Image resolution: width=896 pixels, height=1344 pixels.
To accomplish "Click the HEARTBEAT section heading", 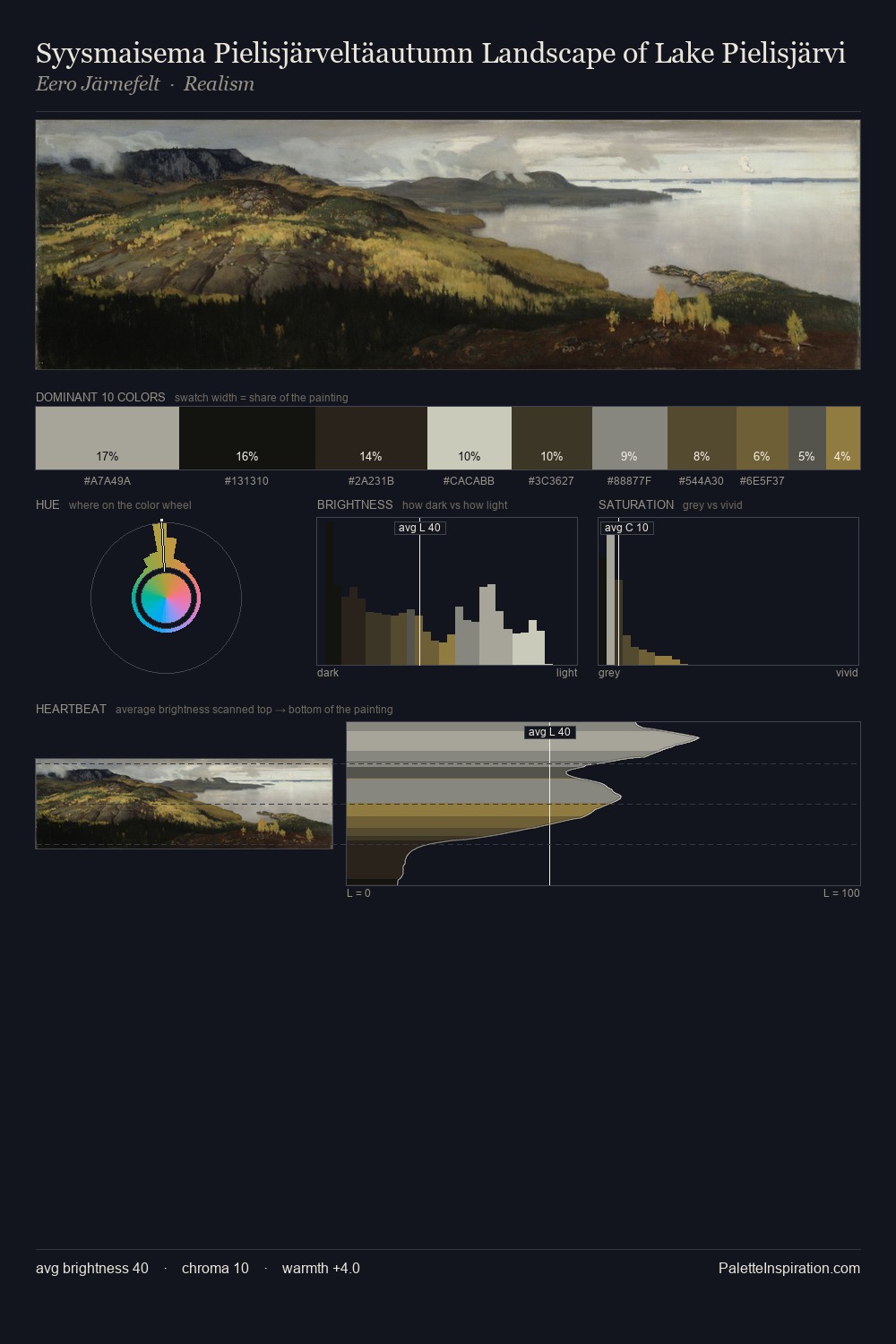I will click(x=71, y=709).
